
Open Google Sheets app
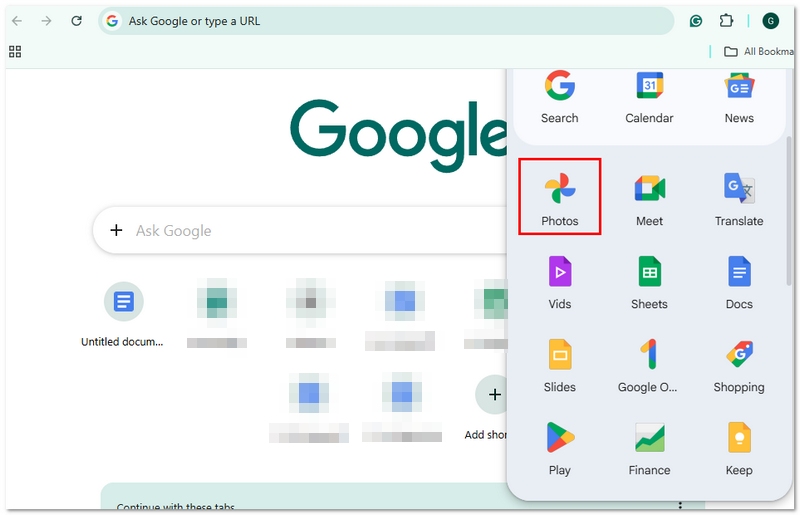coord(649,282)
